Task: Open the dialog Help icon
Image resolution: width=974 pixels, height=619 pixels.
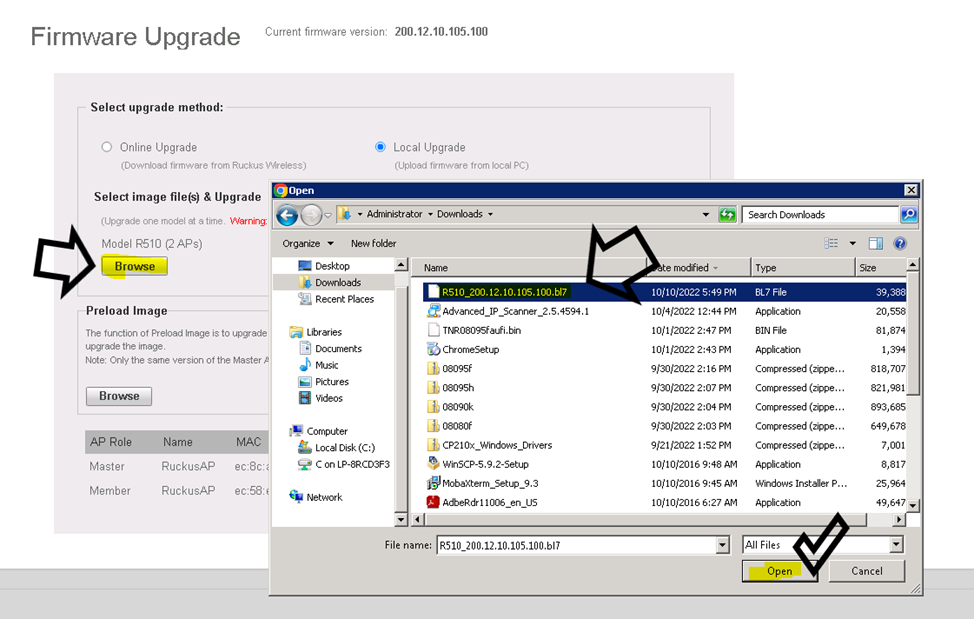Action: tap(900, 243)
